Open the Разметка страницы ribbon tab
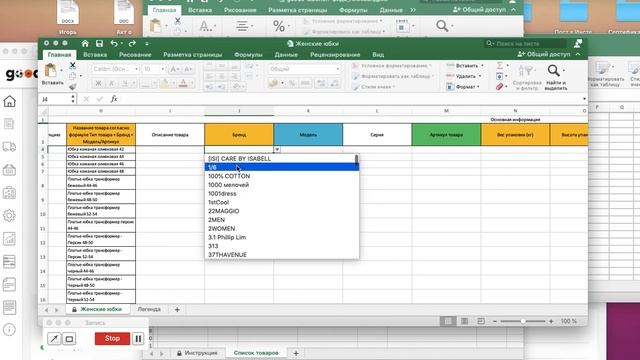The image size is (640, 360). (x=193, y=54)
